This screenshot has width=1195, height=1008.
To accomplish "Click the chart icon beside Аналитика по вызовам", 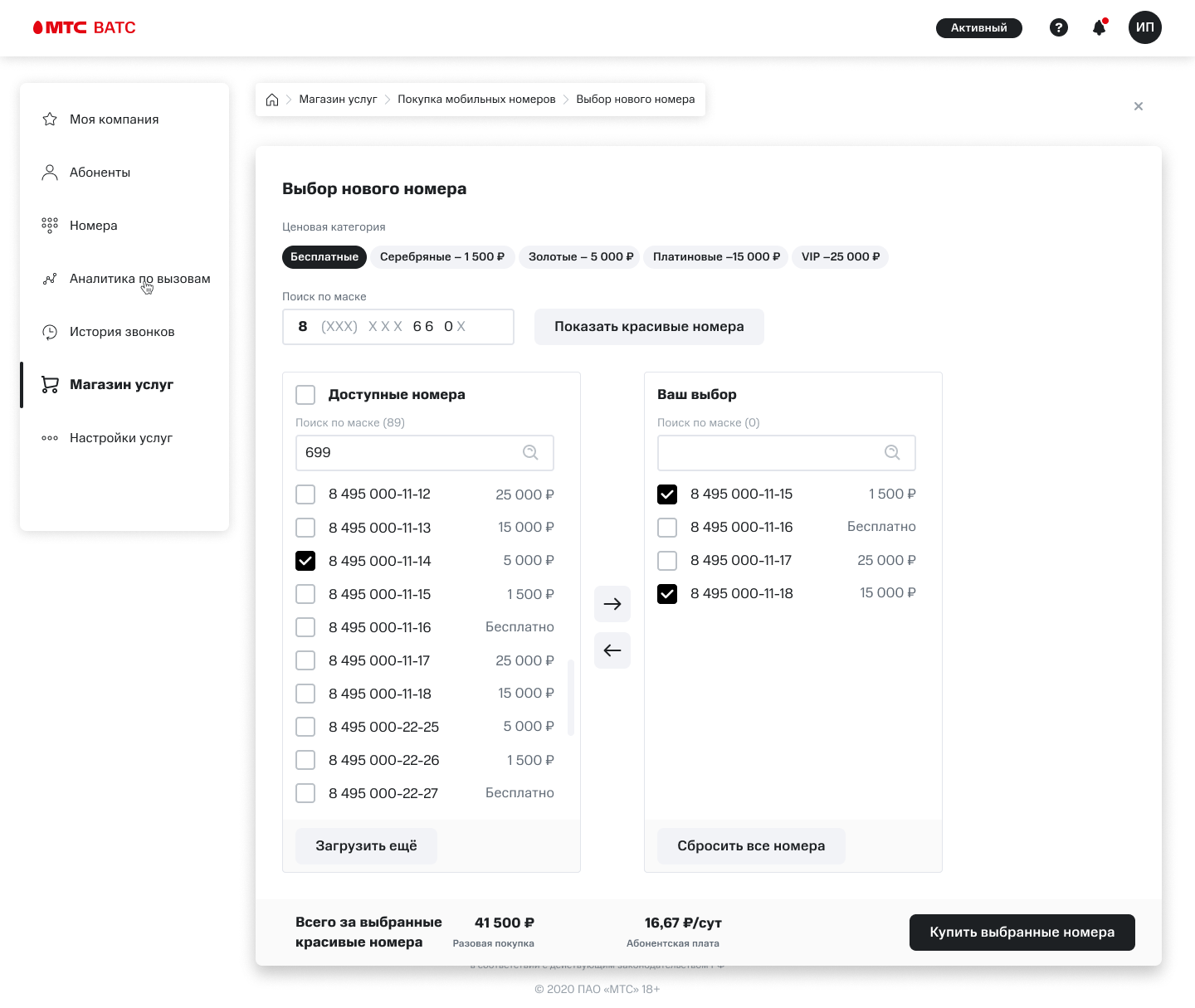I will click(50, 279).
